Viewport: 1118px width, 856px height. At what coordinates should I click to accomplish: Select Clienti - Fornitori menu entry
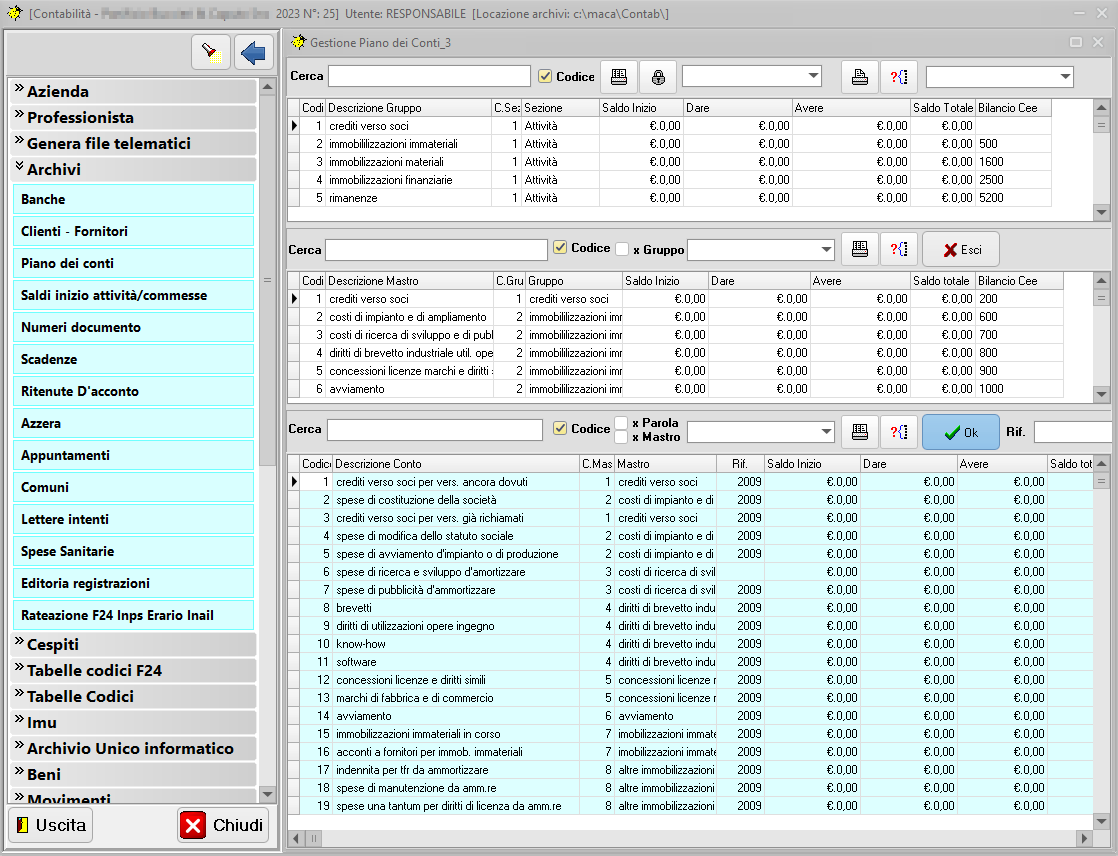(x=134, y=232)
